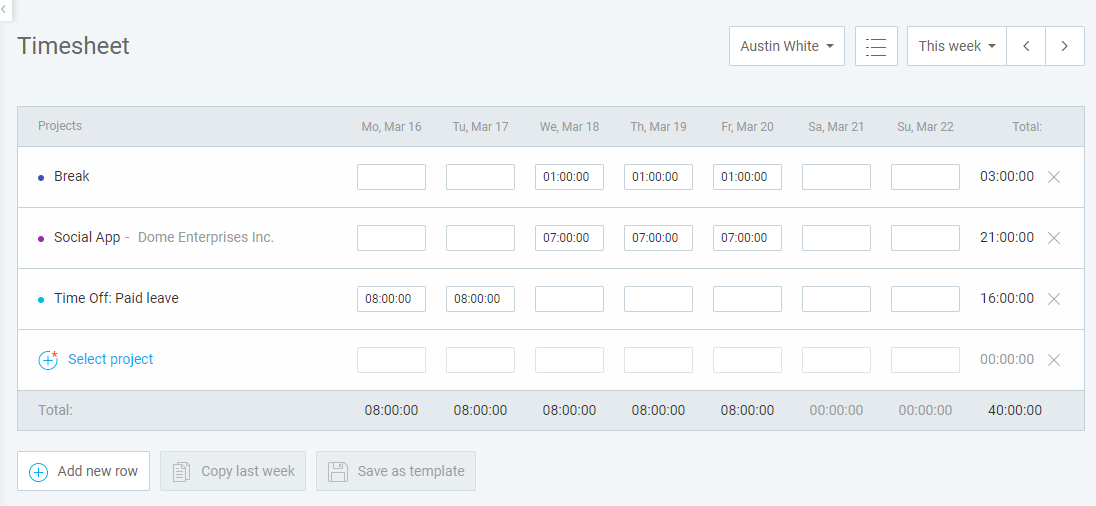This screenshot has width=1096, height=506.
Task: Go to previous week arrow
Action: pyautogui.click(x=1025, y=46)
